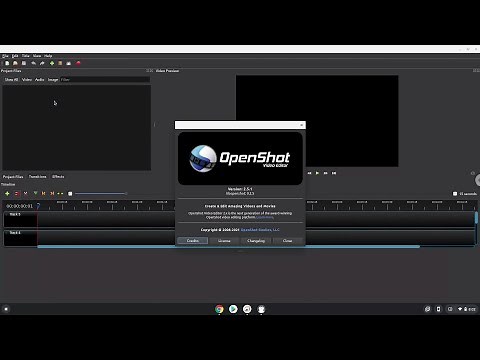Viewport: 480px width, 360px height.
Task: Select the Audio filter button
Action: [40, 80]
